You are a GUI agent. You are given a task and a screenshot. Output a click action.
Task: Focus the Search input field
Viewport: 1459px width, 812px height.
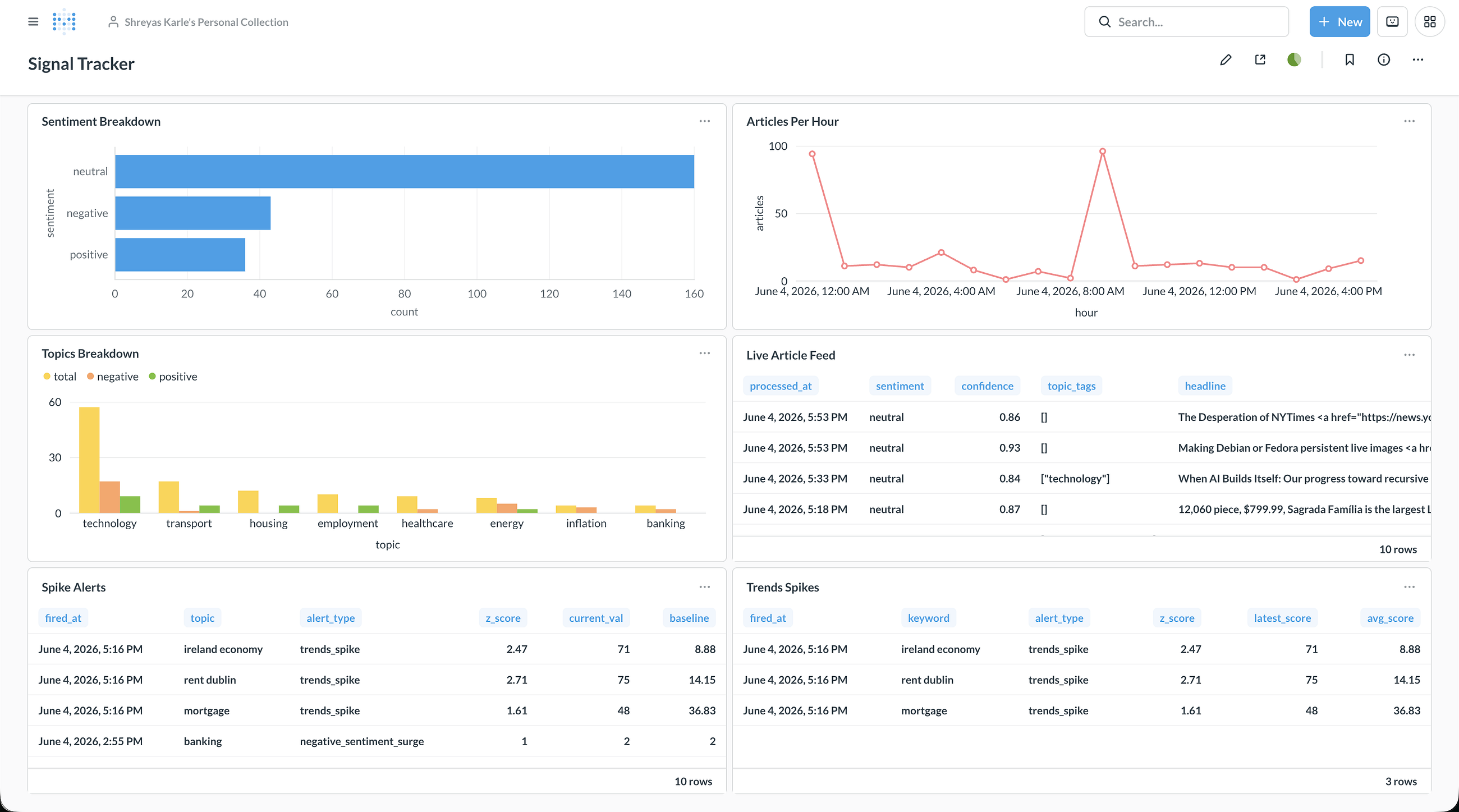(1187, 22)
